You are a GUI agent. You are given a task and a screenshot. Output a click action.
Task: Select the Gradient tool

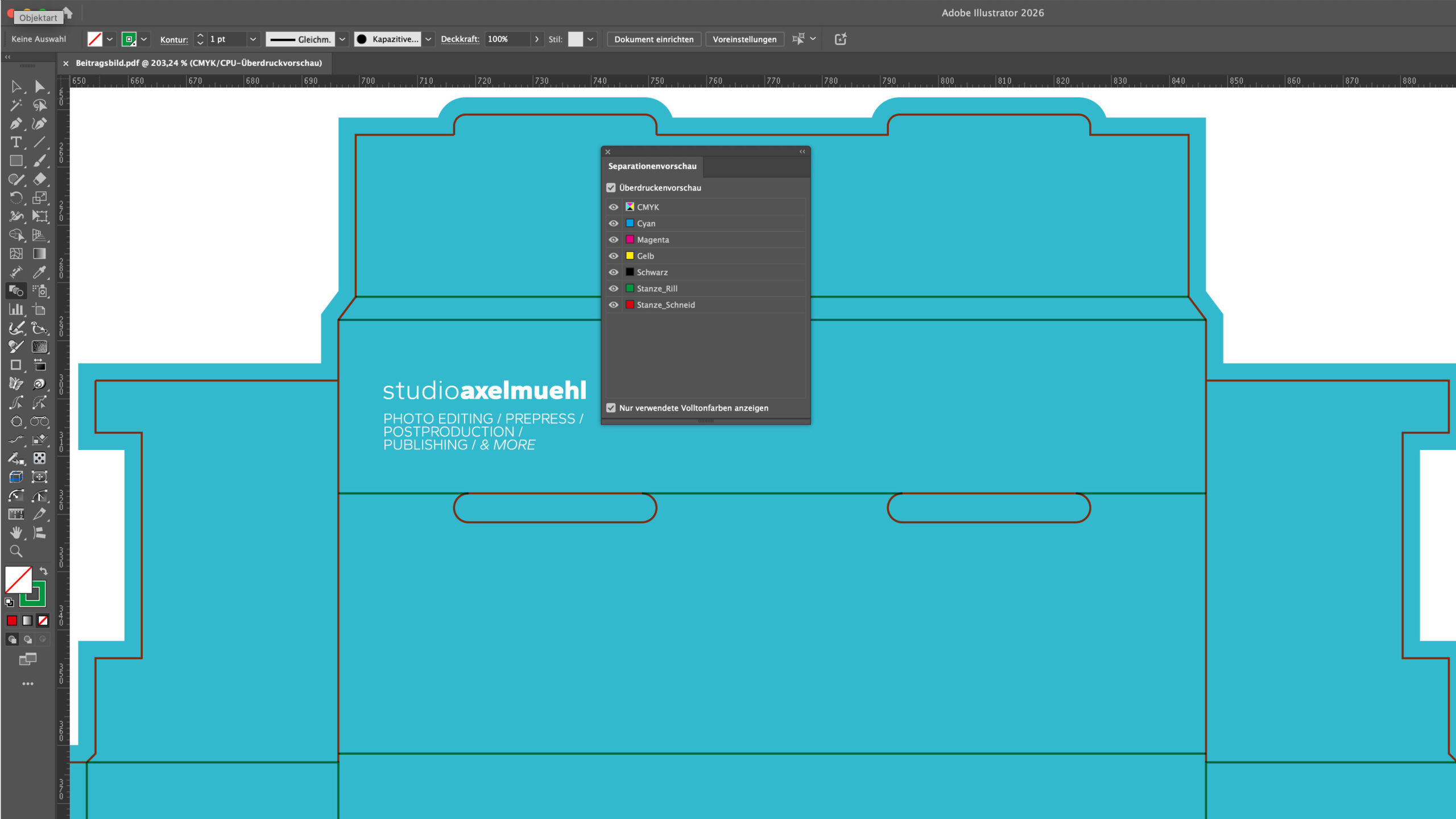pos(39,254)
